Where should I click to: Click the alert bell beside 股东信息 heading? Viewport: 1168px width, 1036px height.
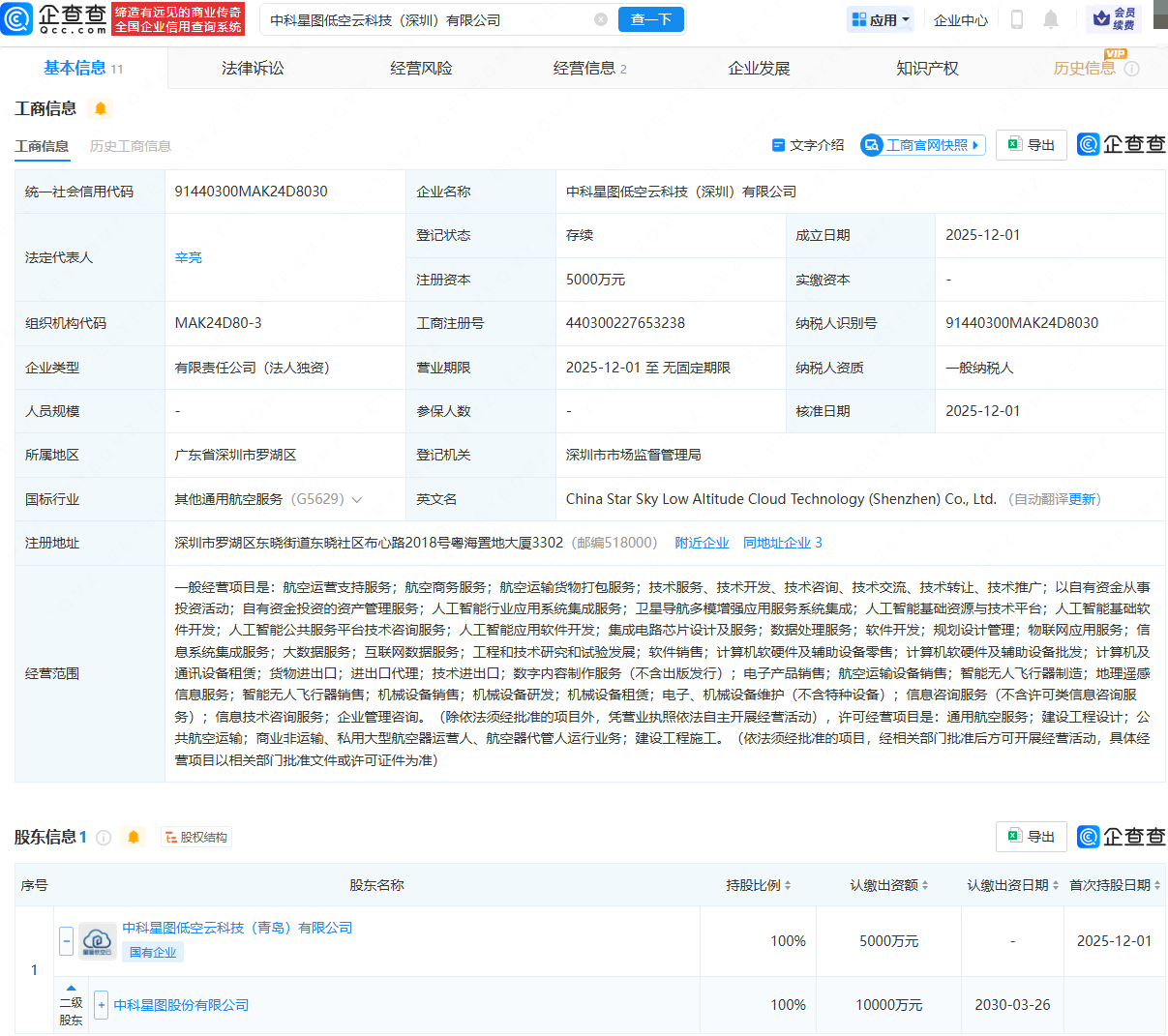[134, 837]
